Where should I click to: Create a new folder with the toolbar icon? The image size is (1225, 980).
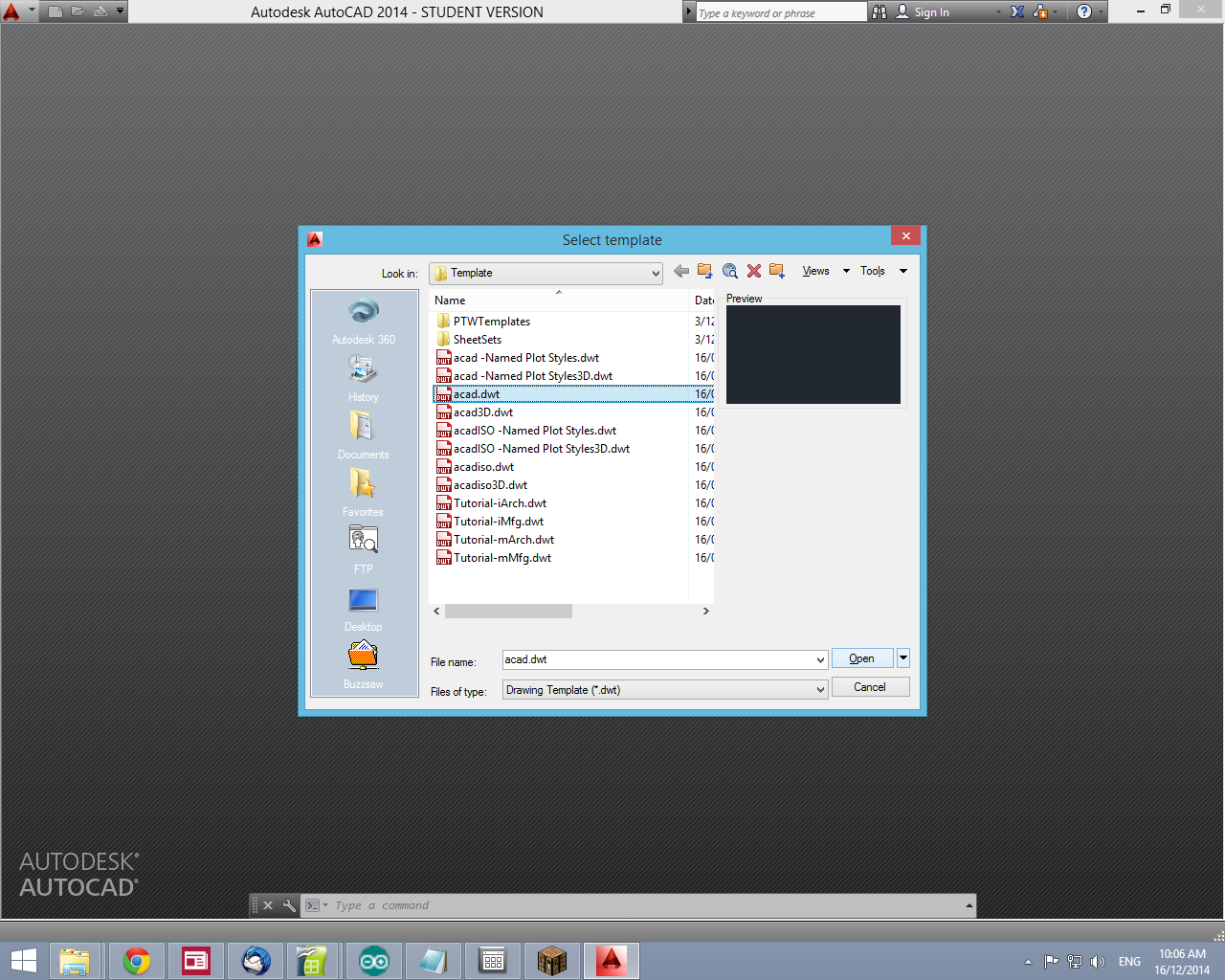click(777, 271)
